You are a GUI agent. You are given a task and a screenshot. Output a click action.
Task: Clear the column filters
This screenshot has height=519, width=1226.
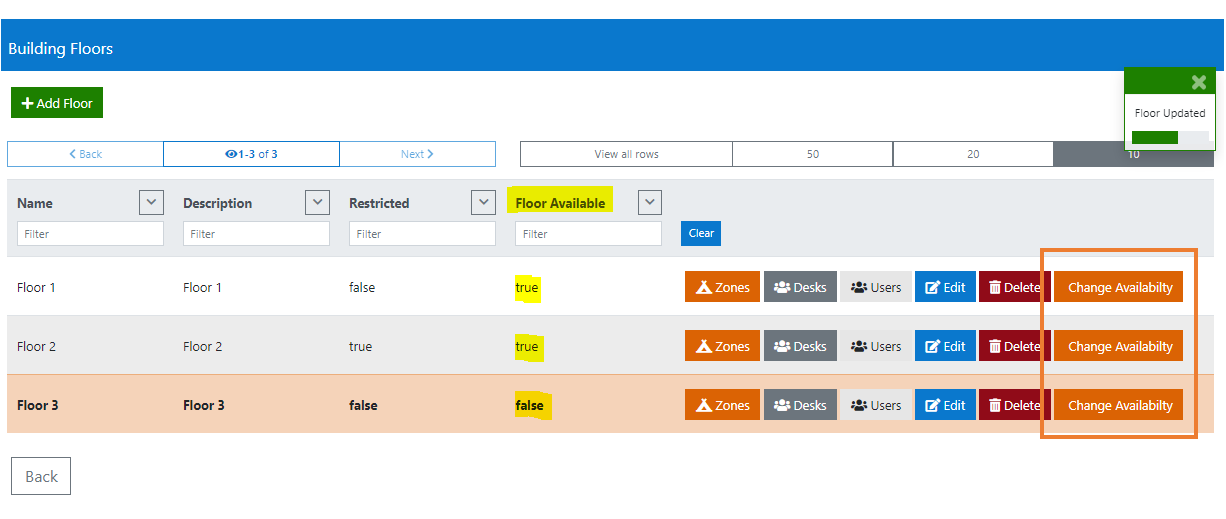point(701,233)
